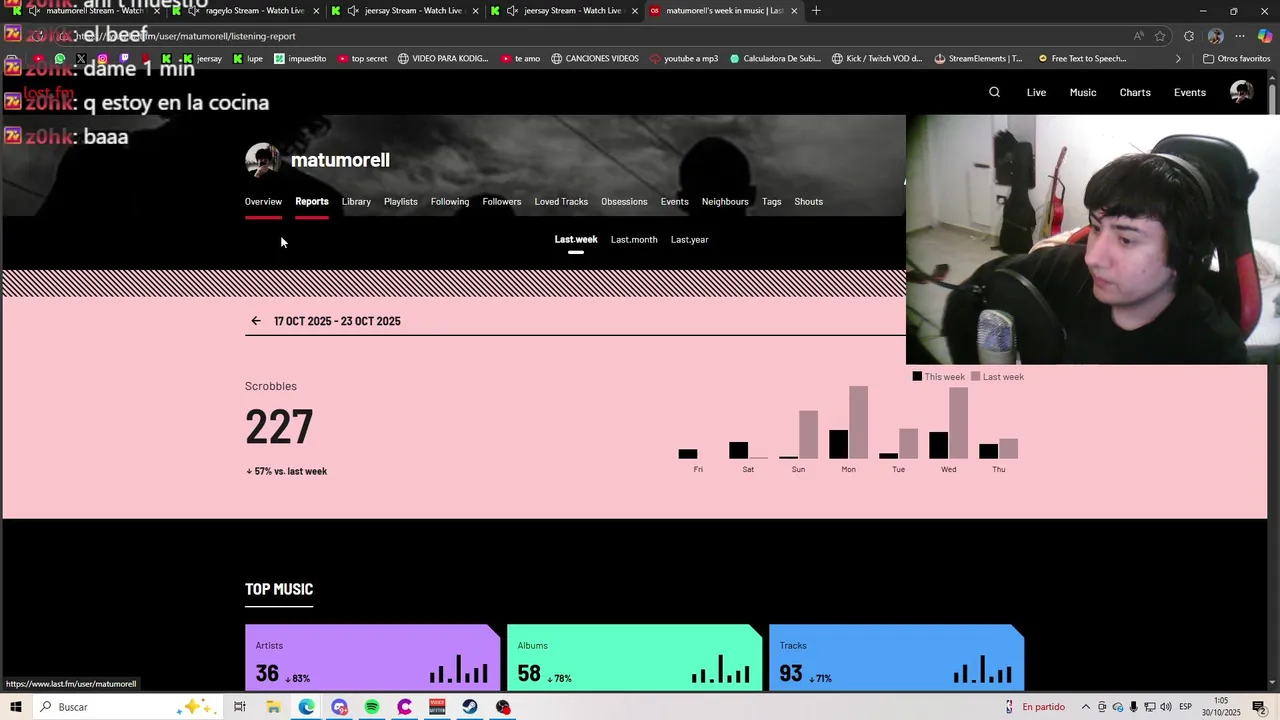Open the Artists top music card
This screenshot has width=1280, height=720.
point(372,657)
